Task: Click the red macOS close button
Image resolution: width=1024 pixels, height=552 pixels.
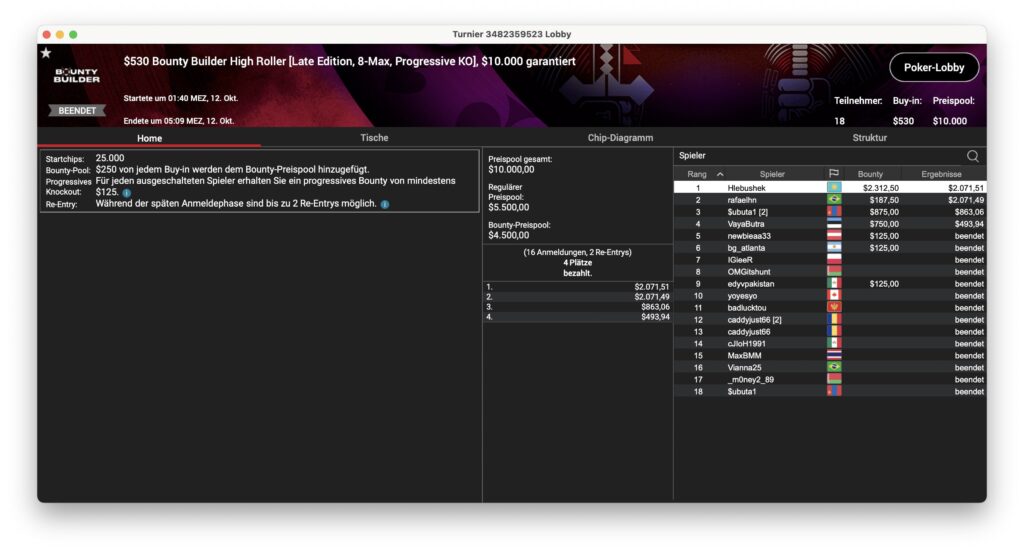Action: (47, 34)
